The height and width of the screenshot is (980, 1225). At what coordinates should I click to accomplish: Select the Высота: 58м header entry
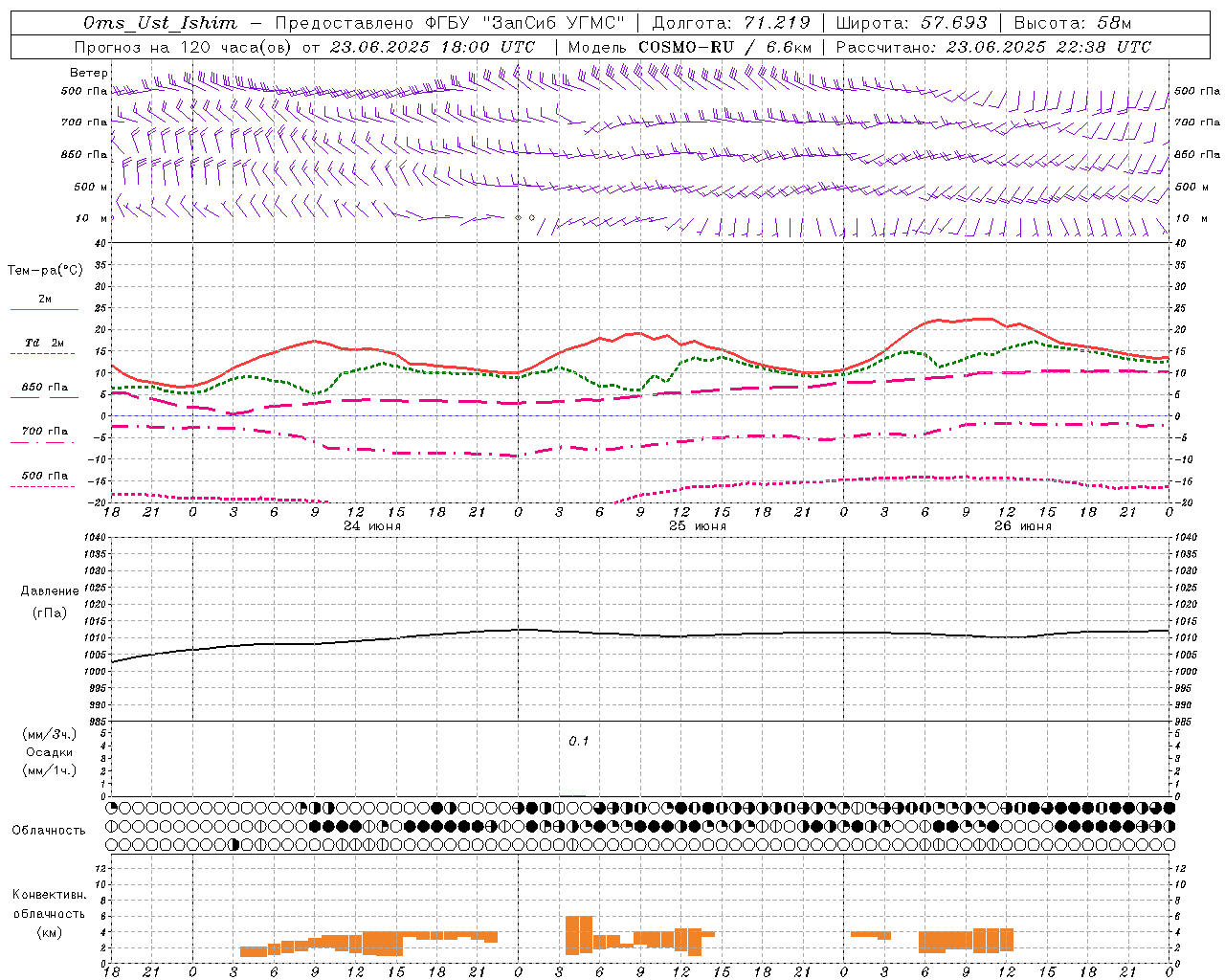pyautogui.click(x=1072, y=23)
